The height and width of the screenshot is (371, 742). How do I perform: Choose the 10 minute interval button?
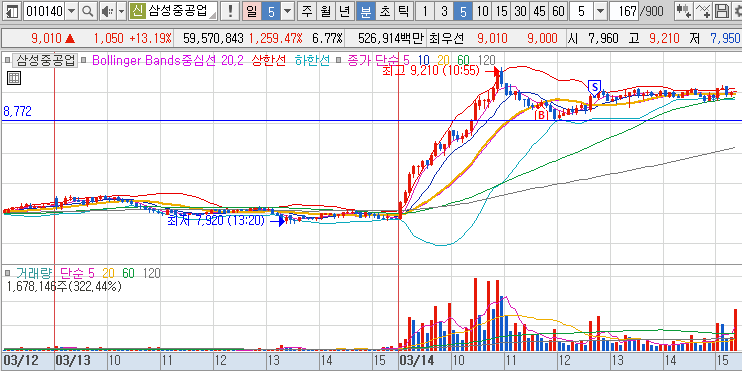point(482,11)
